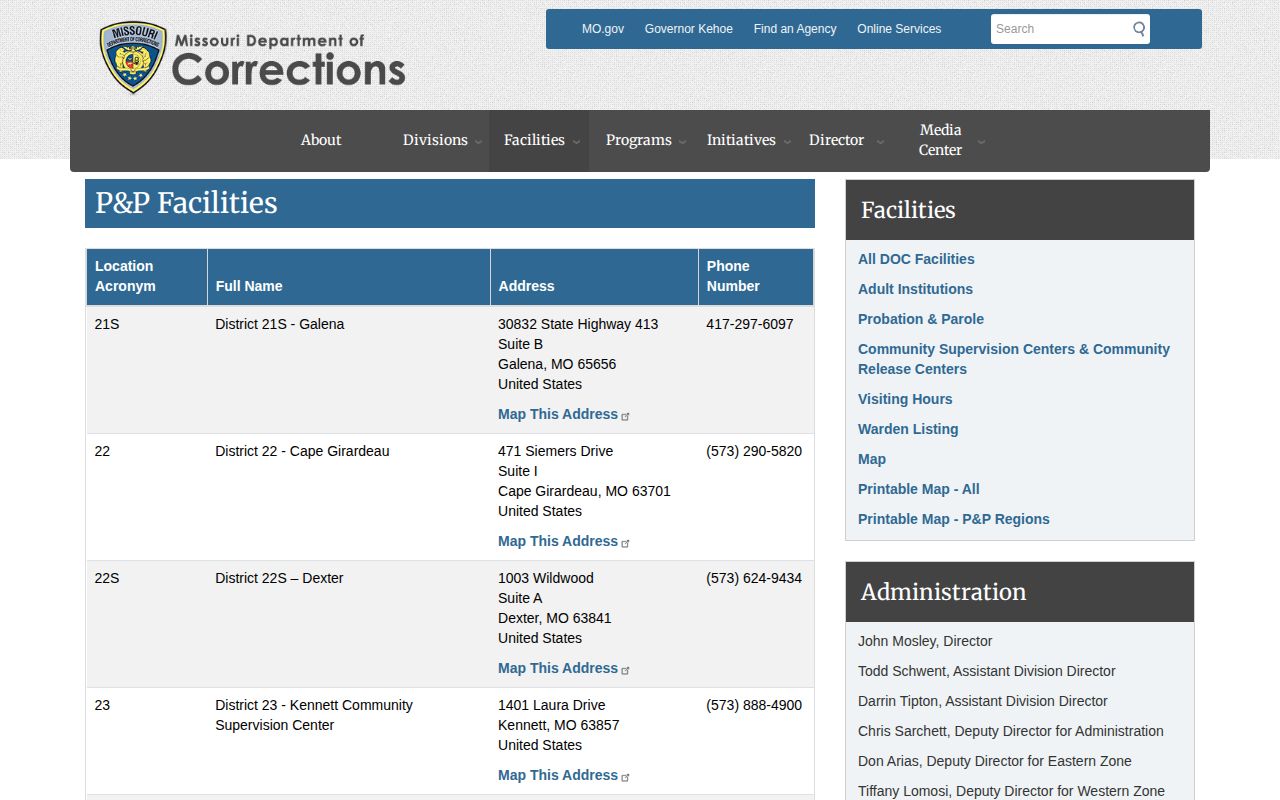Open Printable Map - P&P Regions link
Viewport: 1280px width, 800px height.
(x=954, y=519)
